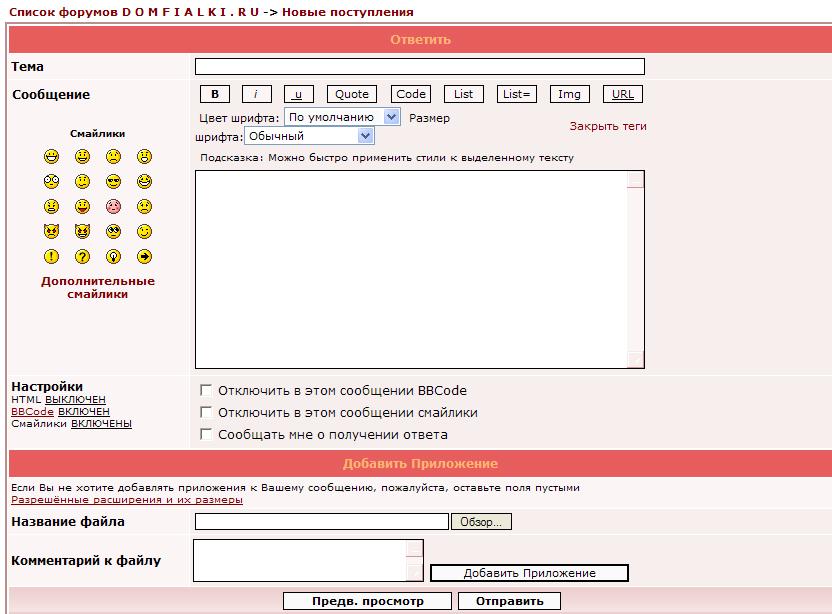Click the white 'Добавить Приложение' button
This screenshot has width=832, height=614.
[x=530, y=573]
